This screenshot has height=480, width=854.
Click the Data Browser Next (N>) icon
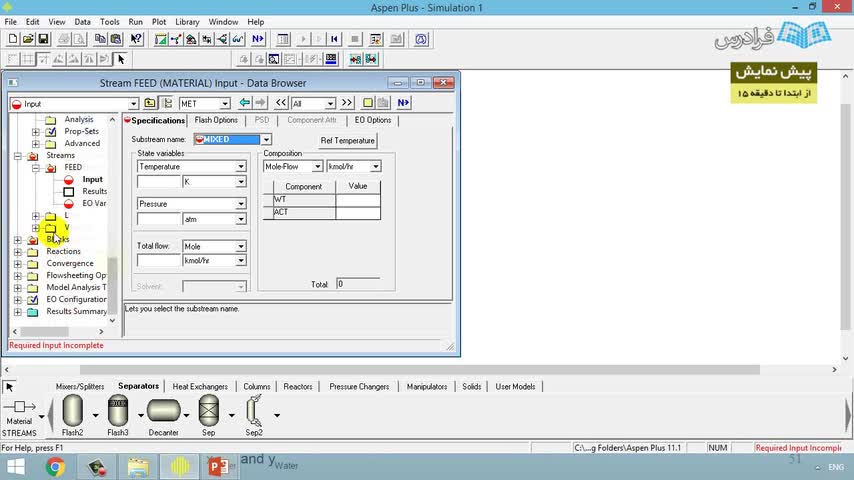pos(403,103)
